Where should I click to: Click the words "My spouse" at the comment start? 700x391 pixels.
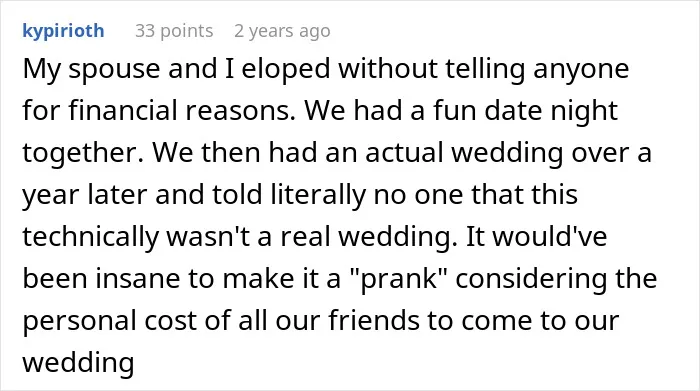click(92, 69)
